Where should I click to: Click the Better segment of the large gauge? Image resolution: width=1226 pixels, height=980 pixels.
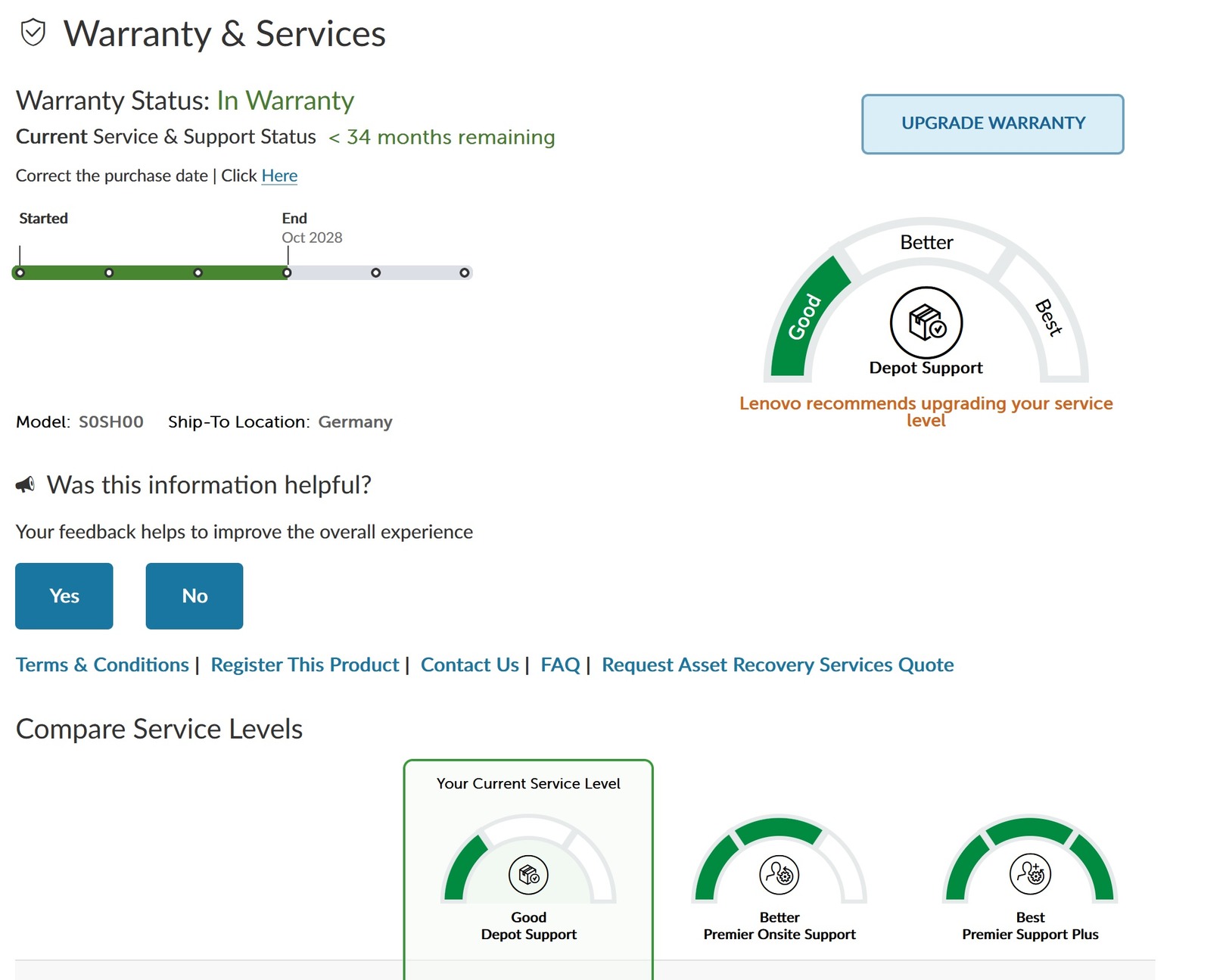tap(926, 242)
